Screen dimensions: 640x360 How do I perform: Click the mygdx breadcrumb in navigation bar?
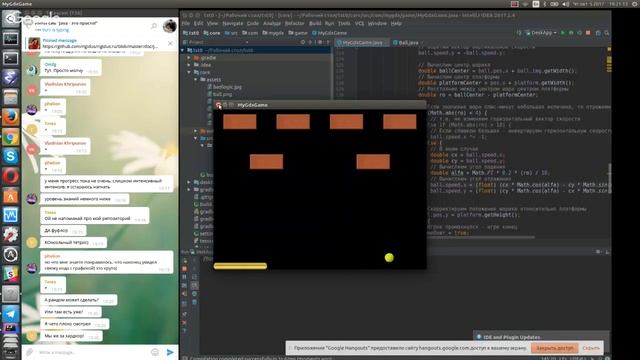click(273, 33)
